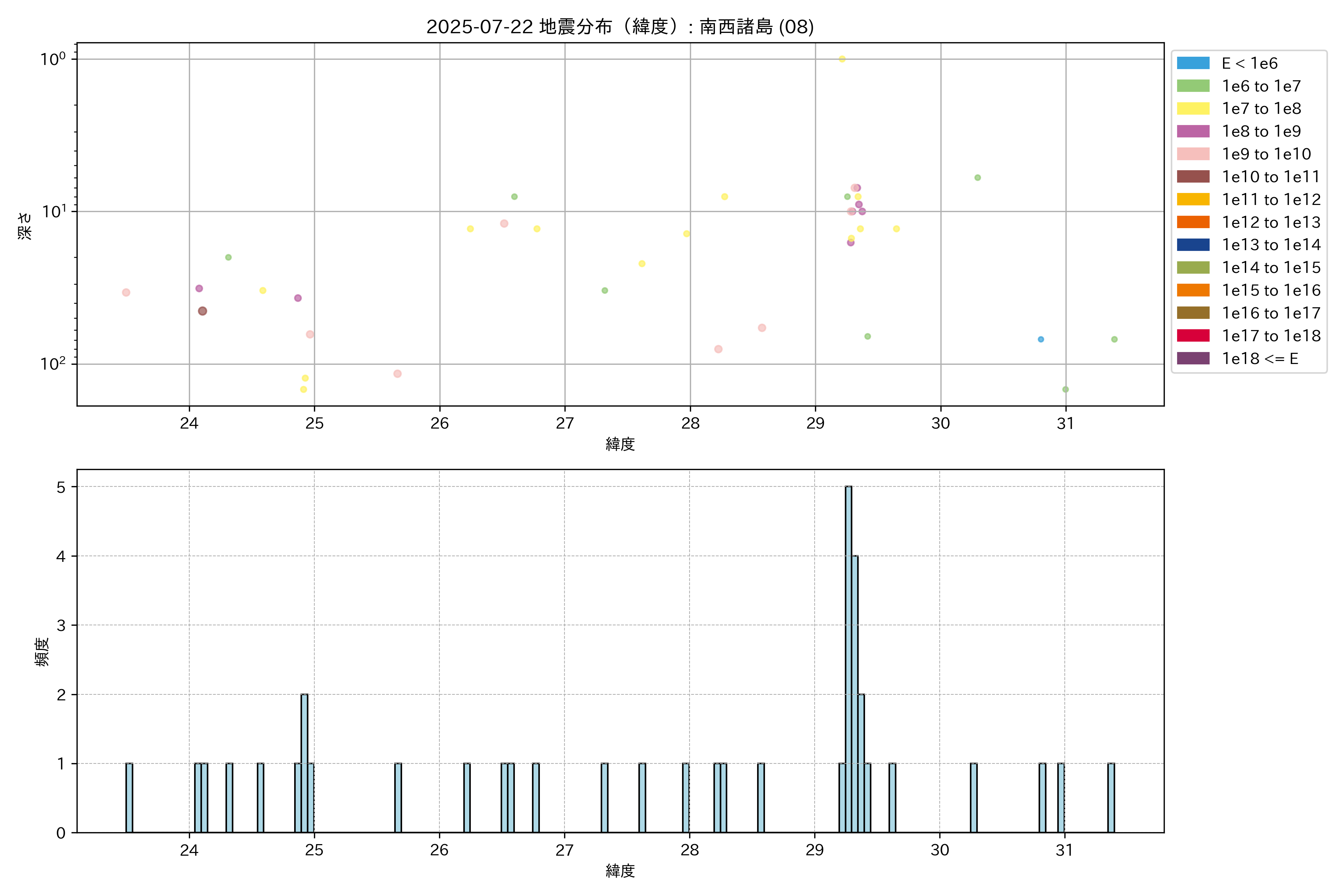The height and width of the screenshot is (896, 1344).
Task: Click the '頻度' y-axis label of histogram
Action: click(x=42, y=652)
